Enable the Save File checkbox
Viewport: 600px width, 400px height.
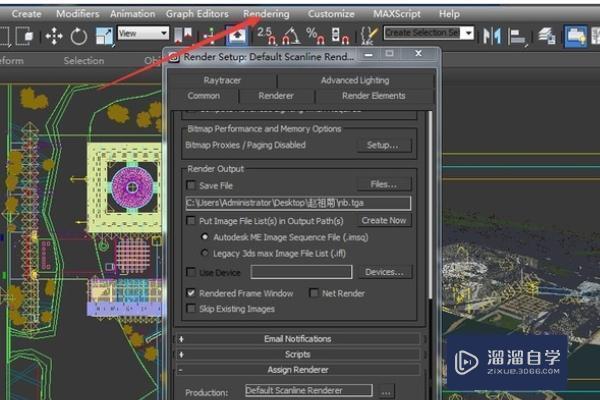[x=192, y=185]
